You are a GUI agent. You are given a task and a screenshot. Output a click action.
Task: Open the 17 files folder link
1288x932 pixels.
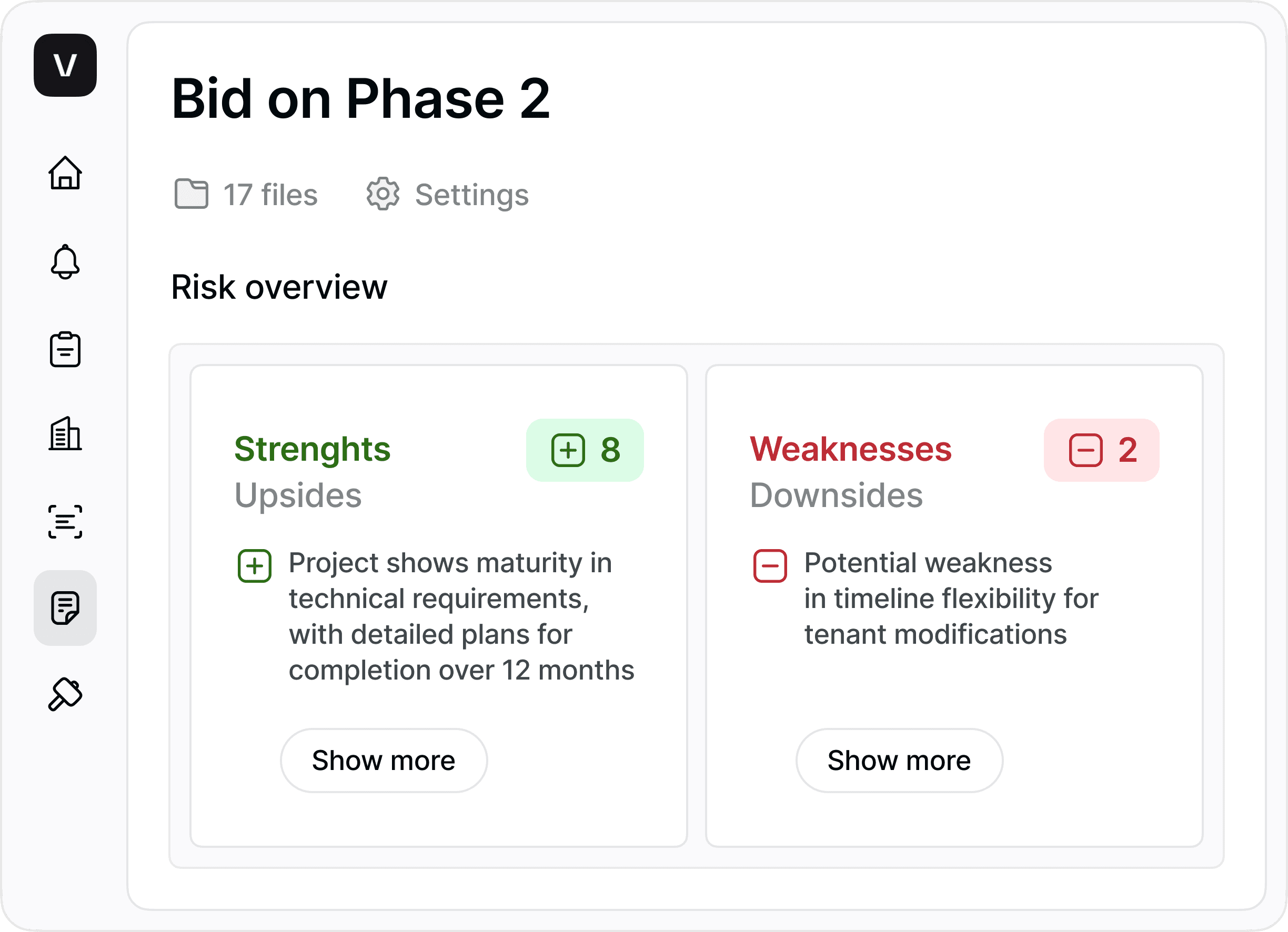point(270,195)
